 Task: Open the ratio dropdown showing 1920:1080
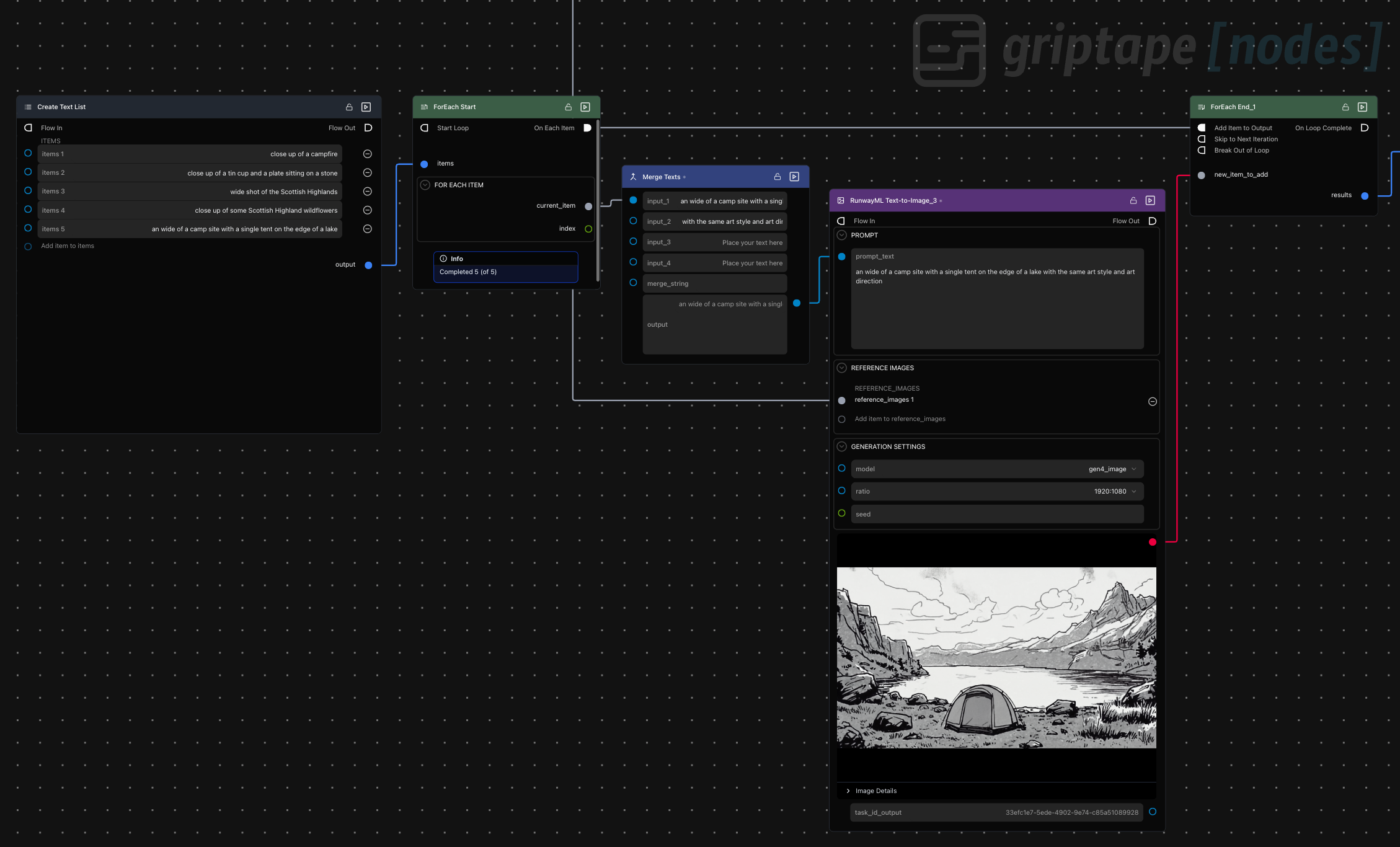click(x=997, y=491)
